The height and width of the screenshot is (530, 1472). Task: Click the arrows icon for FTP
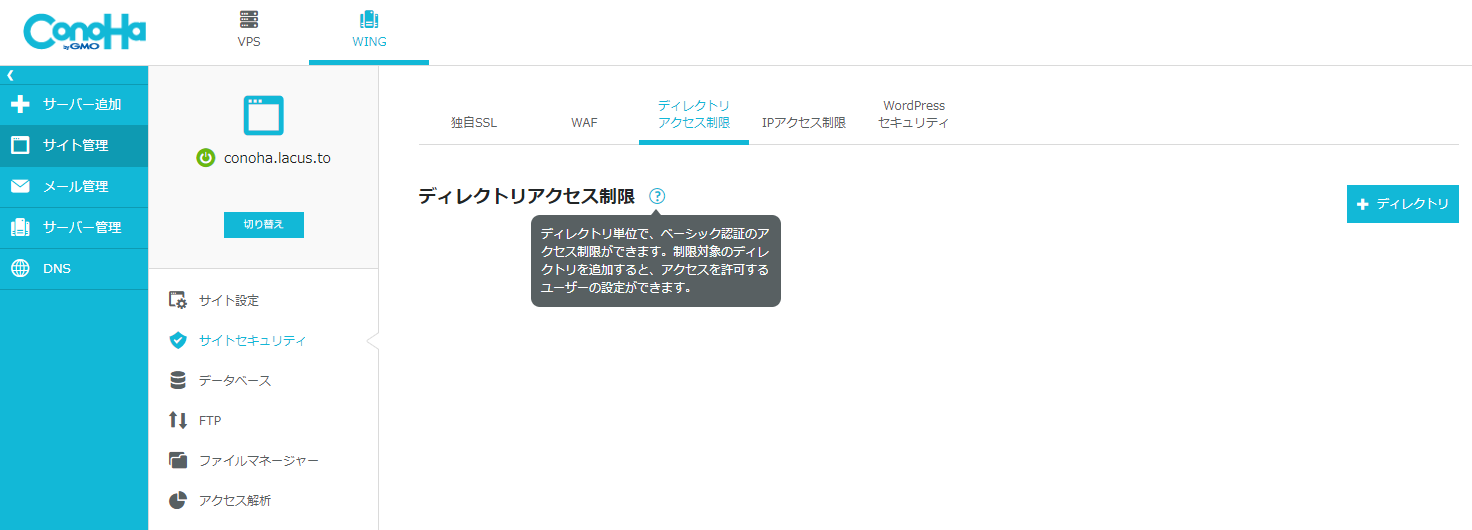coord(178,420)
